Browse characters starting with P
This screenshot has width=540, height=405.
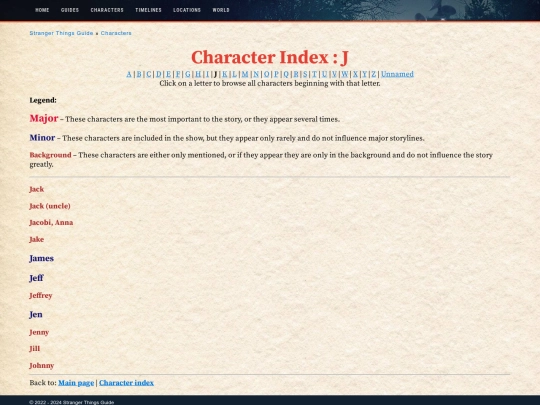click(276, 74)
